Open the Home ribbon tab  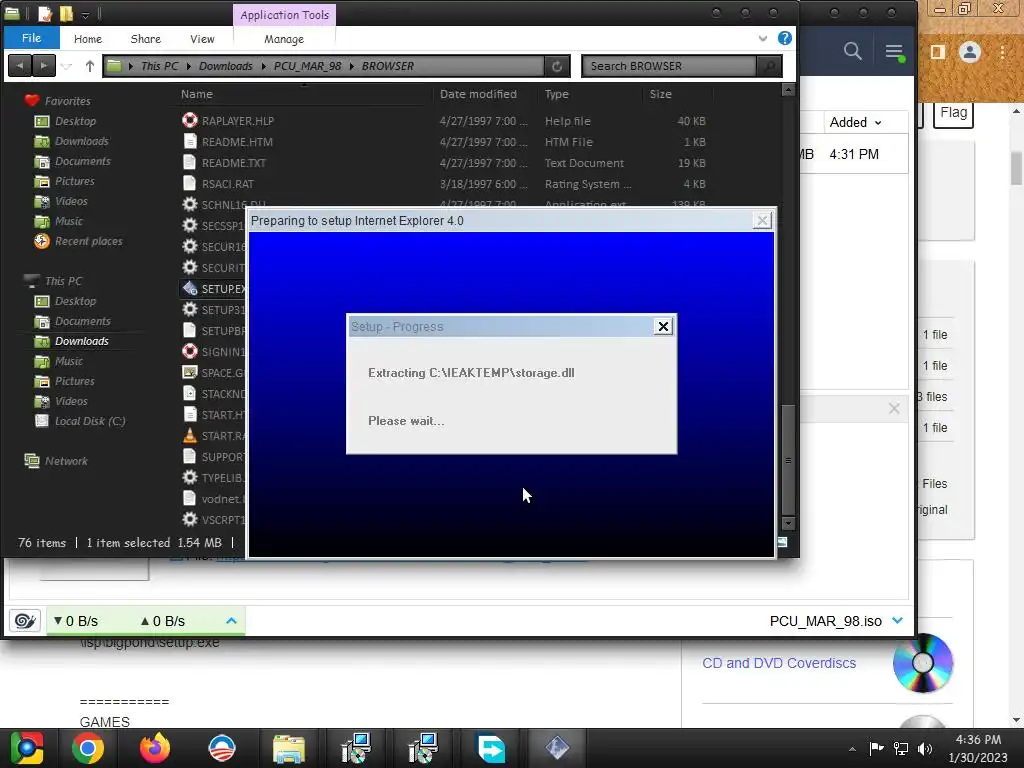tap(88, 39)
